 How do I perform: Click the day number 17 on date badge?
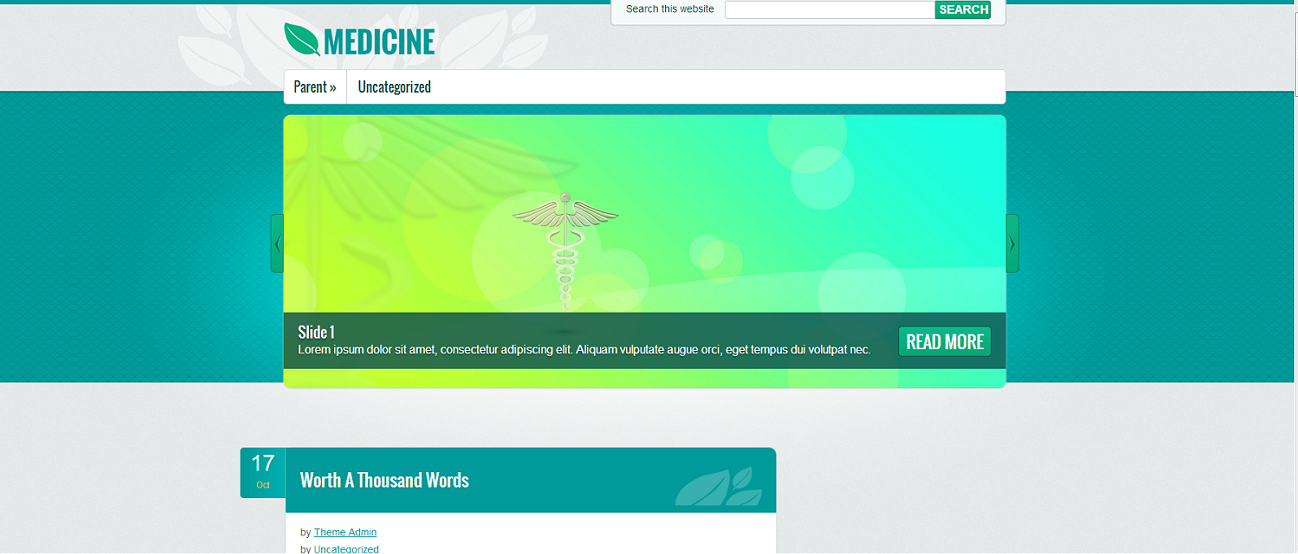pos(263,464)
